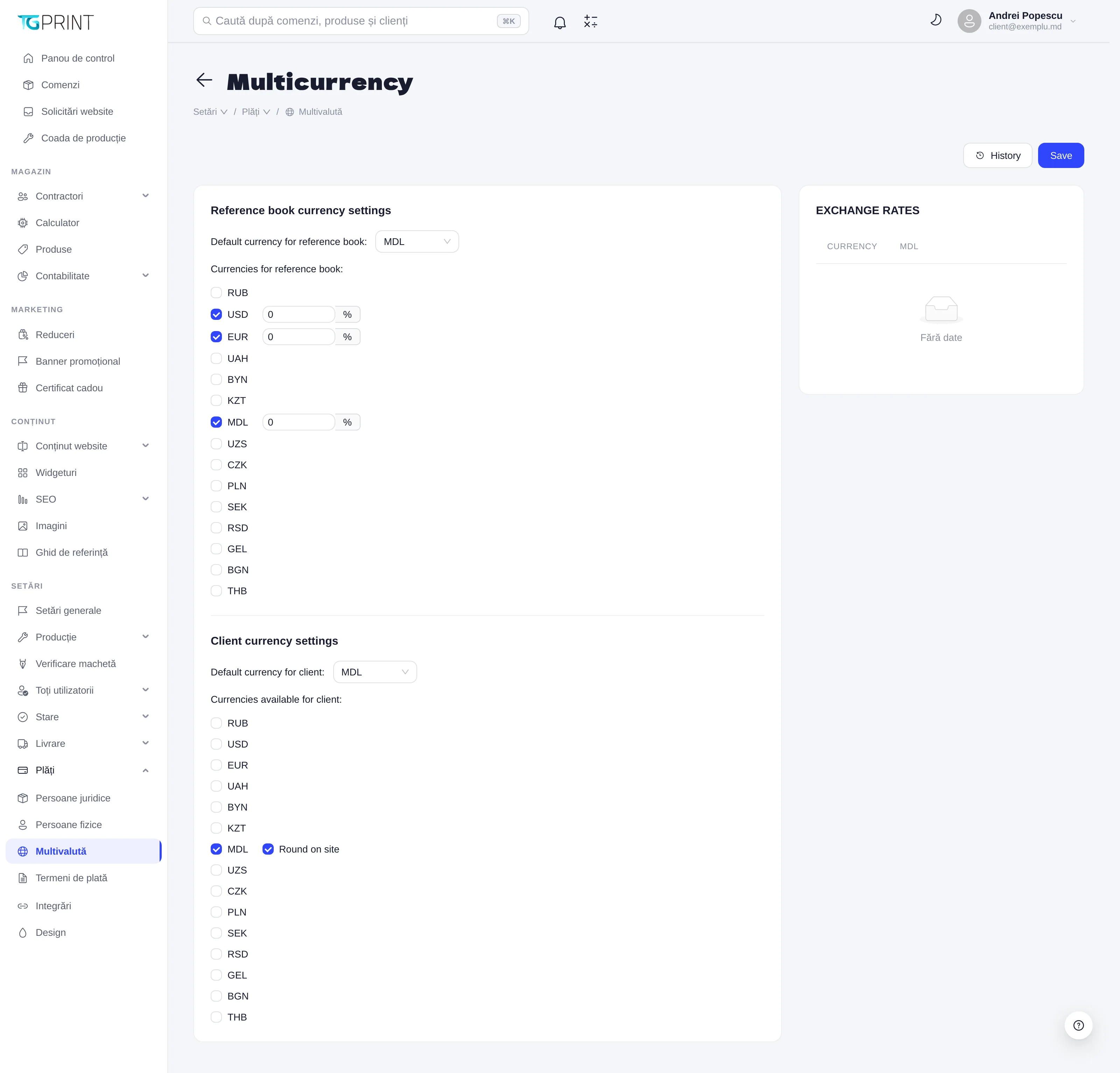The width and height of the screenshot is (1120, 1073).
Task: Uncheck EUR in reference book currencies
Action: pos(216,337)
